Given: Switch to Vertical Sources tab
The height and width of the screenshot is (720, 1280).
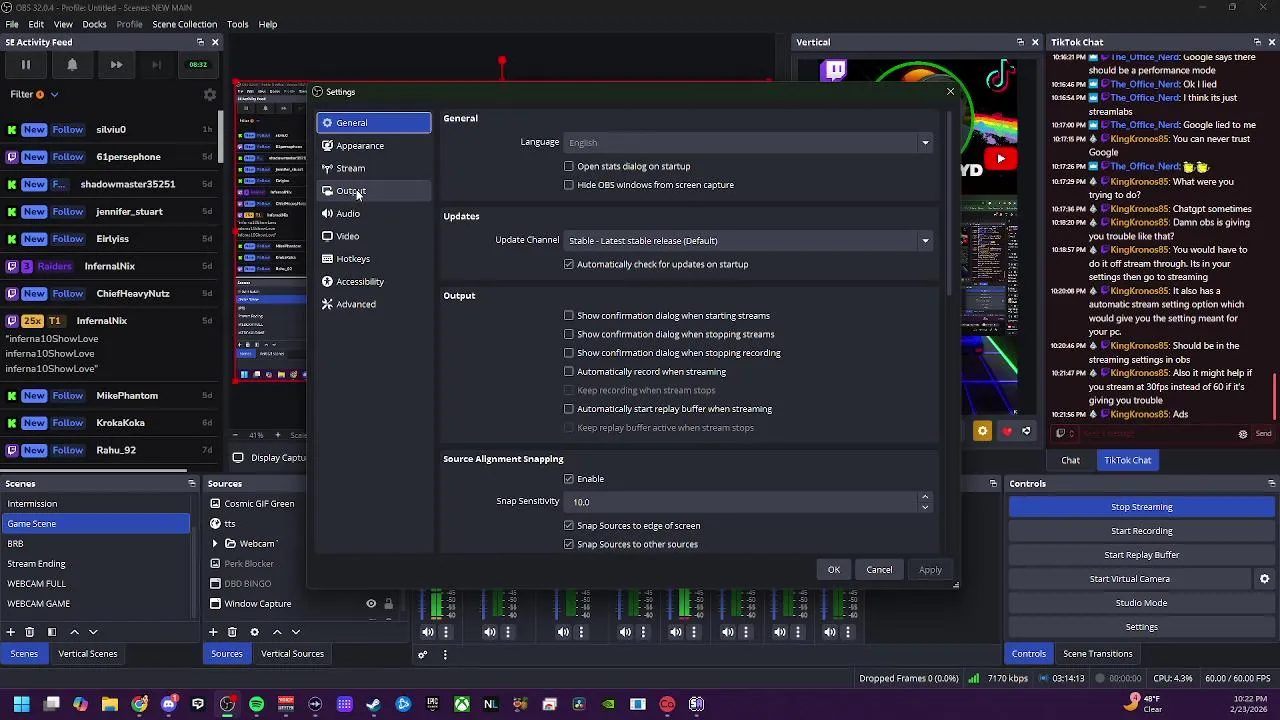Looking at the screenshot, I should tap(292, 654).
